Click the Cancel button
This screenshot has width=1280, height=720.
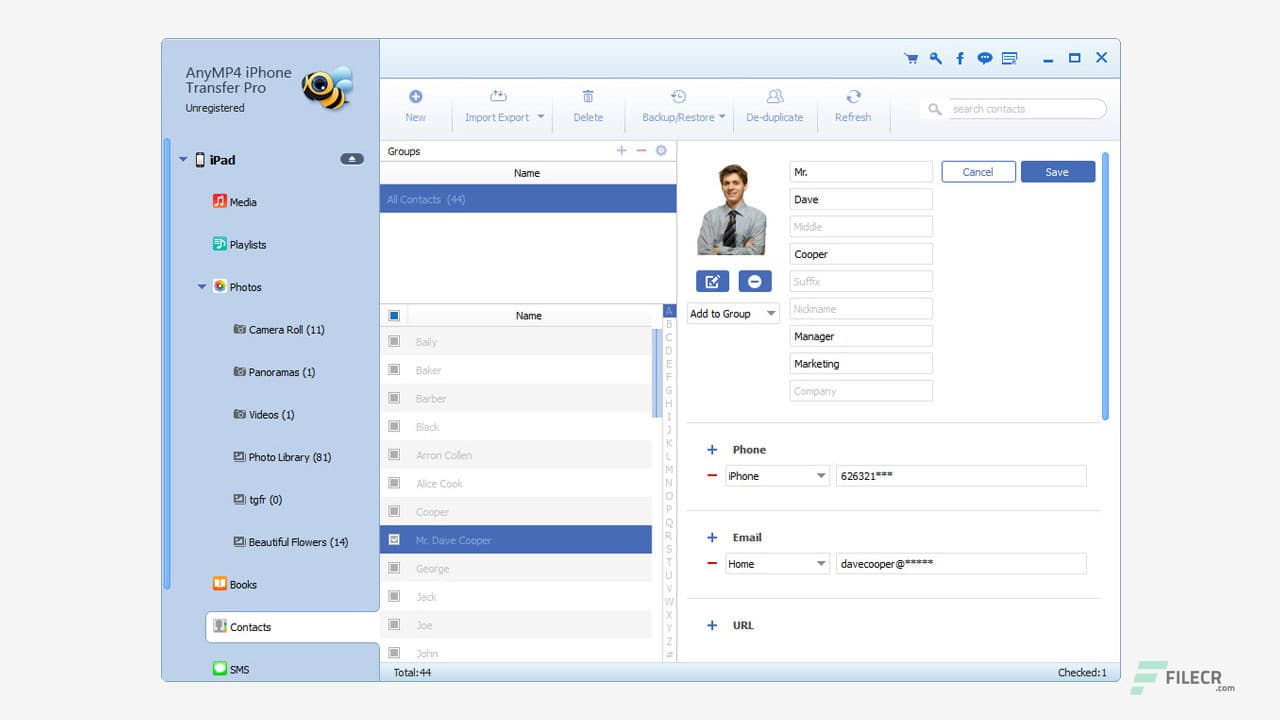coord(977,171)
